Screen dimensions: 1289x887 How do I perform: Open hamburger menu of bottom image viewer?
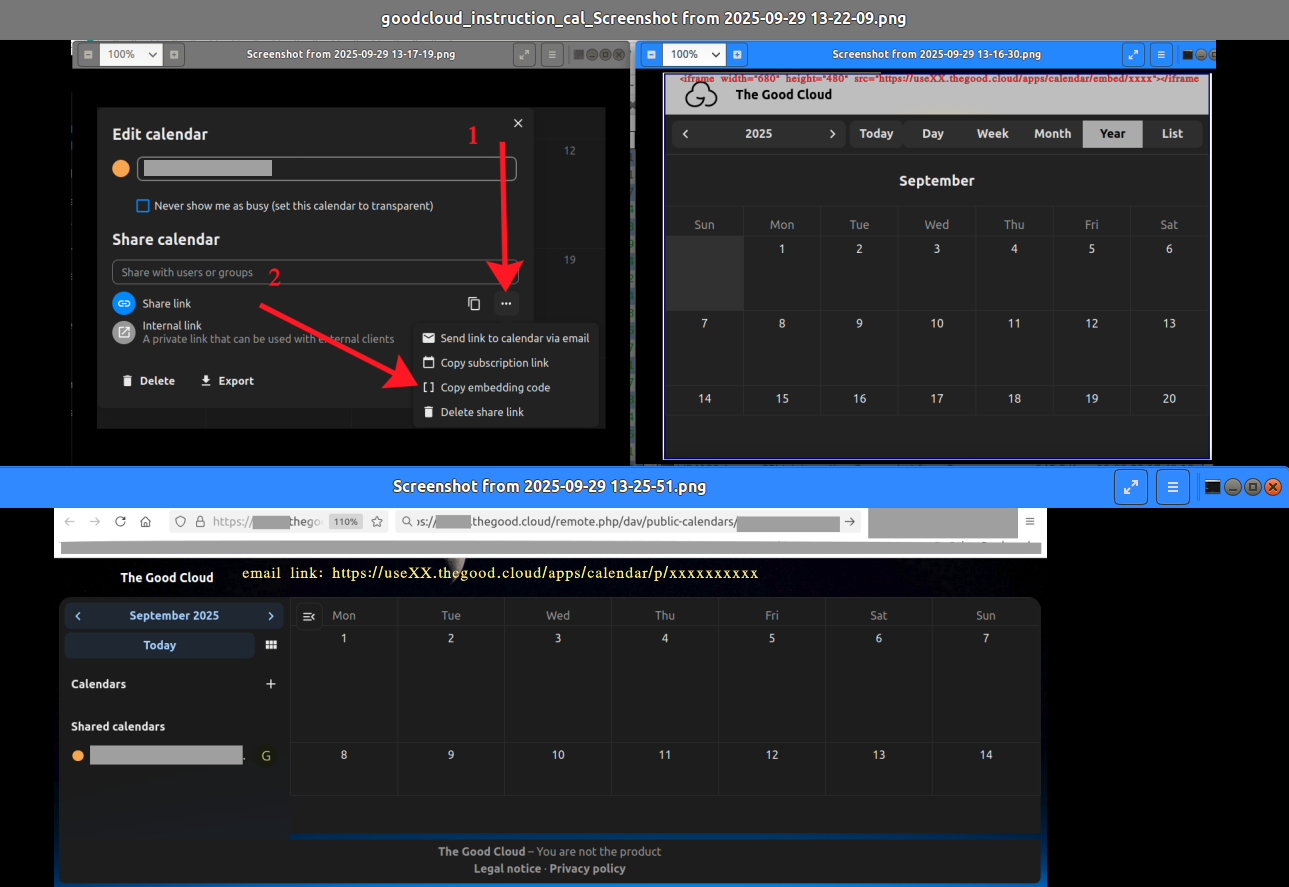1172,487
